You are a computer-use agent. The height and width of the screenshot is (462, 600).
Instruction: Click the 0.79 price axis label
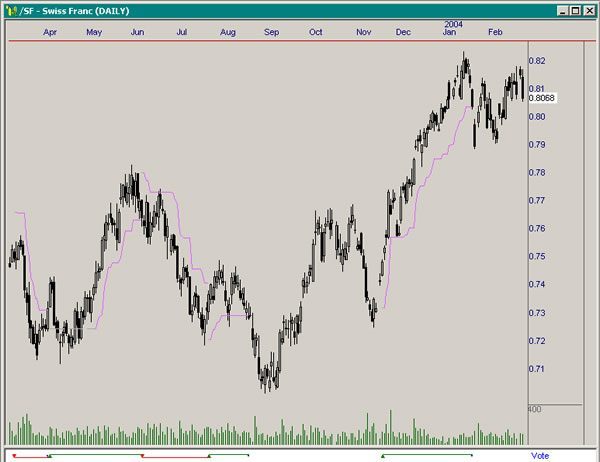tap(537, 145)
